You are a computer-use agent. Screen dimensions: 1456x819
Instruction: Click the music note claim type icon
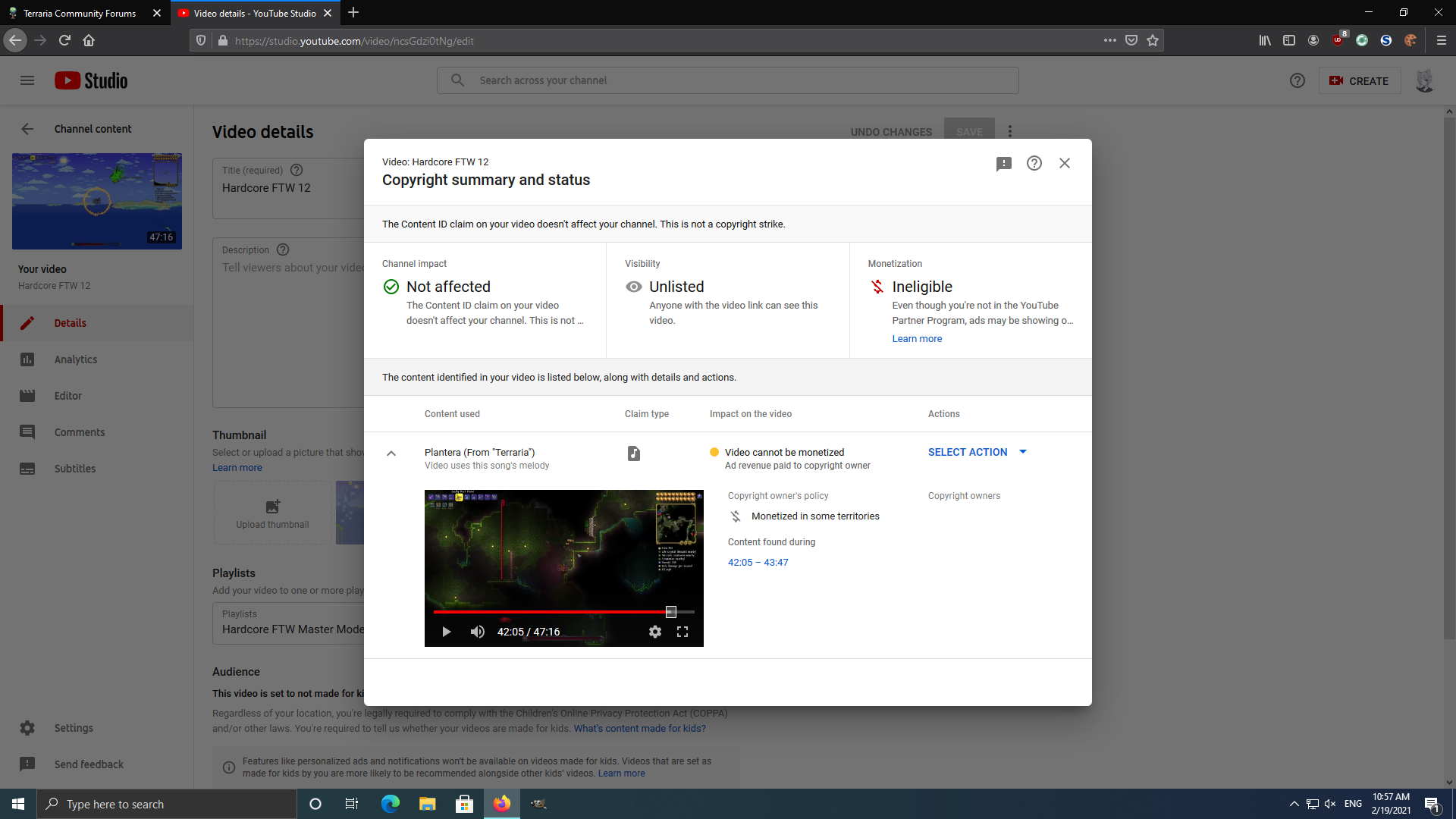click(634, 453)
